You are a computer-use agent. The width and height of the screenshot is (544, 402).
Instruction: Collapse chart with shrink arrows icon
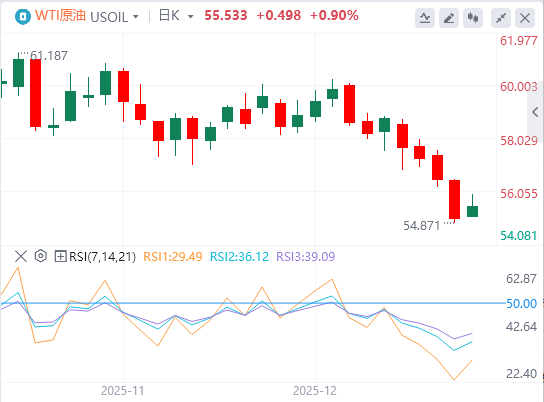[x=501, y=18]
